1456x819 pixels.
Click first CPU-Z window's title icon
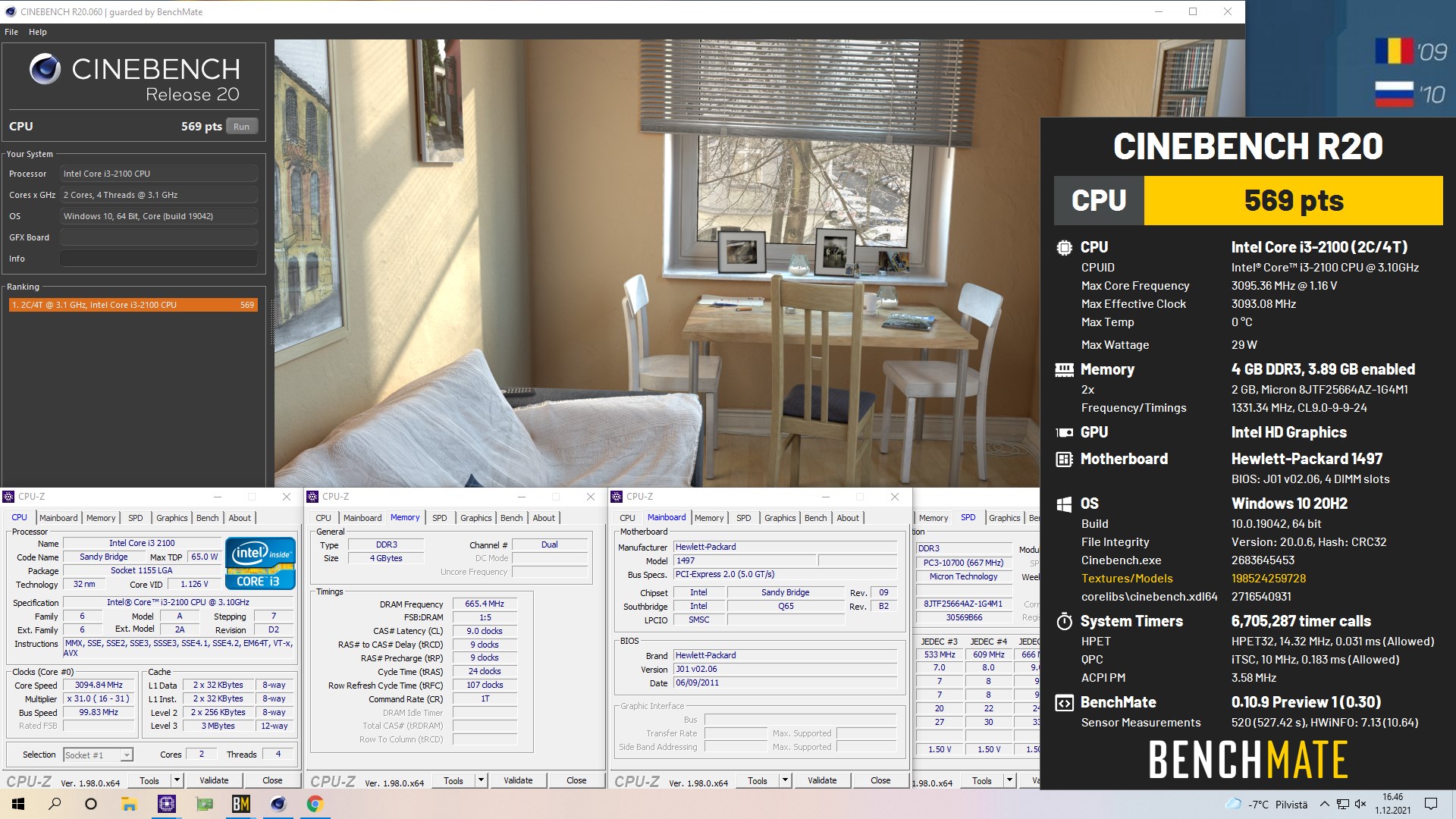pyautogui.click(x=8, y=497)
